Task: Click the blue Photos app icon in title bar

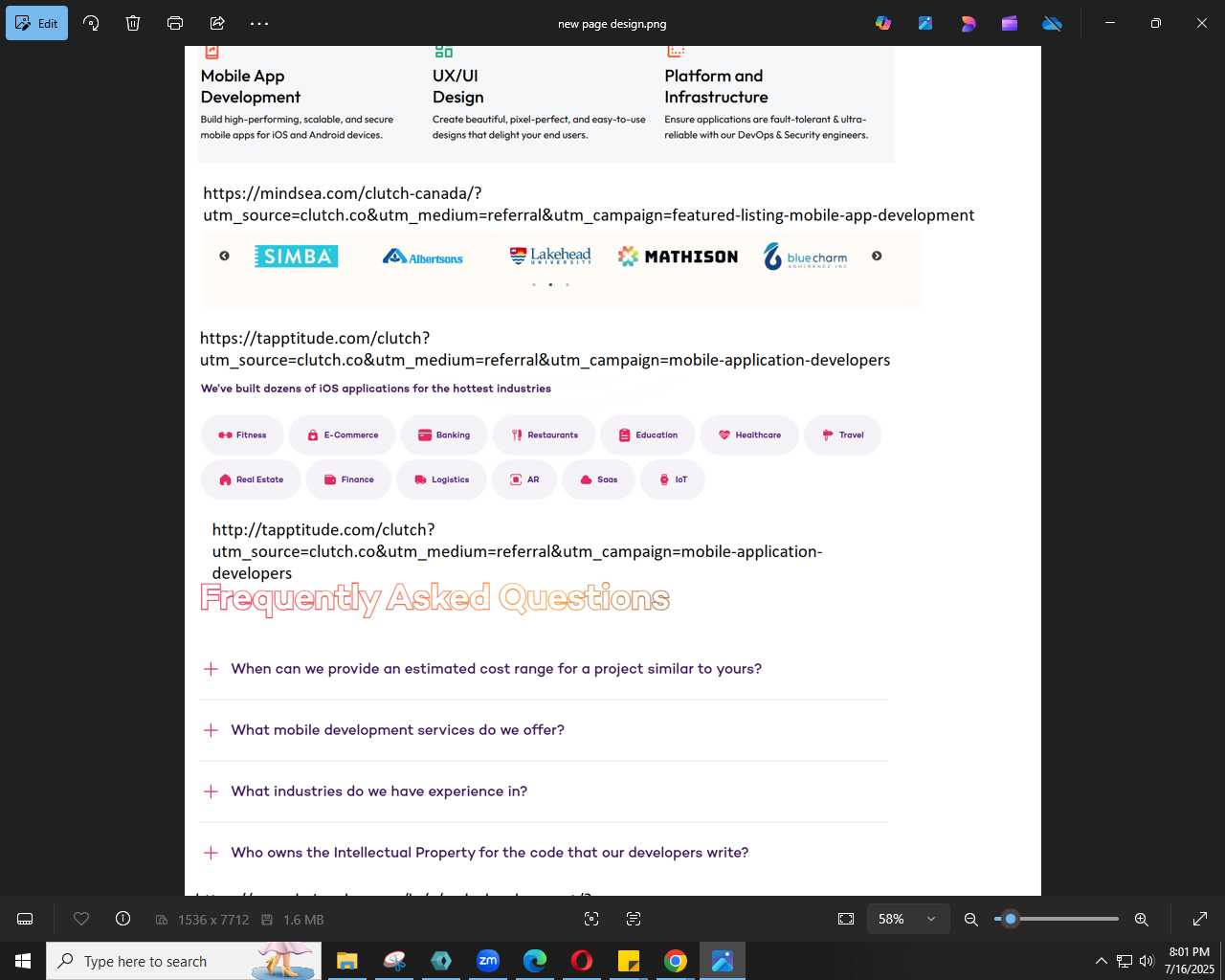Action: (x=925, y=23)
